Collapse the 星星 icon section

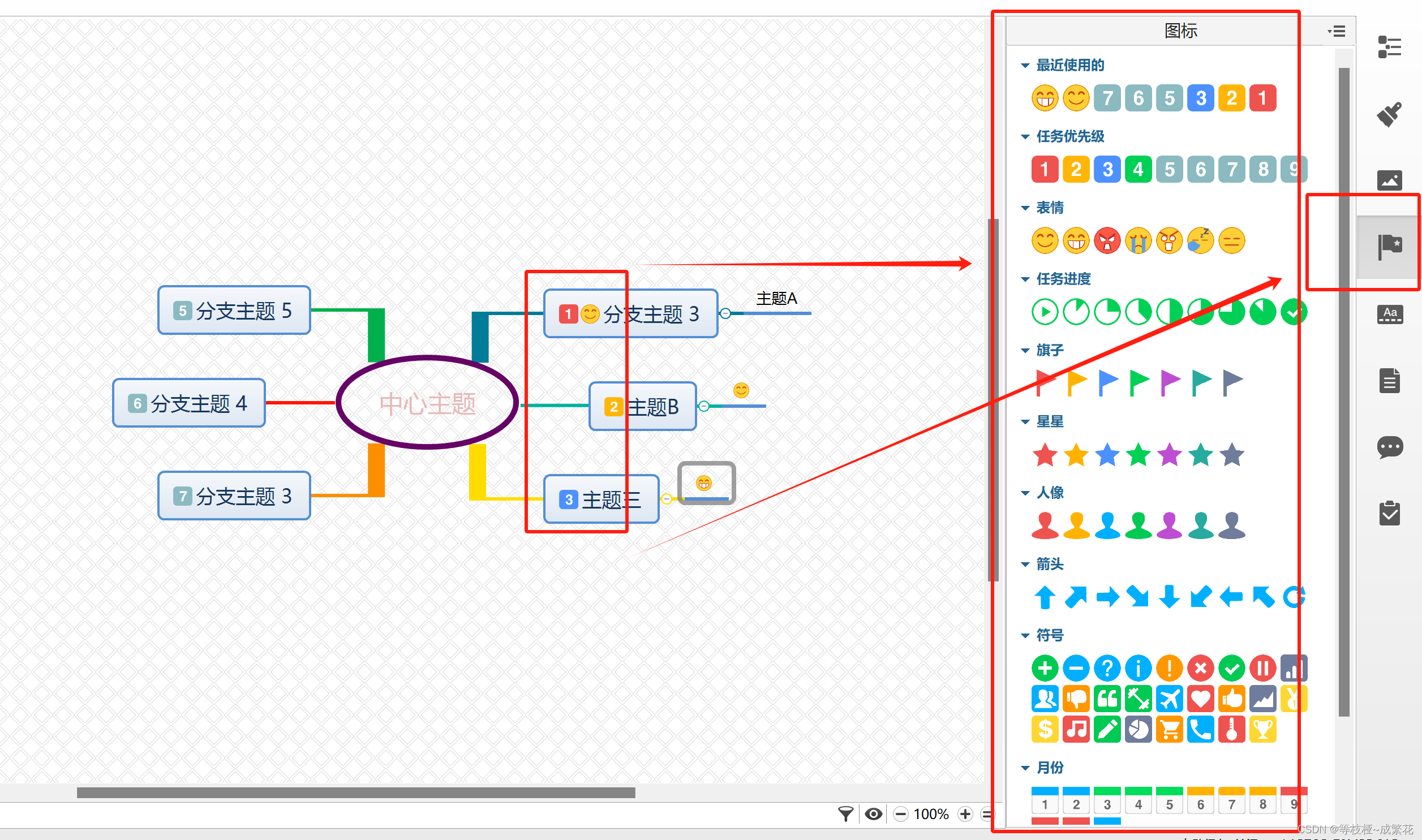pos(1025,421)
